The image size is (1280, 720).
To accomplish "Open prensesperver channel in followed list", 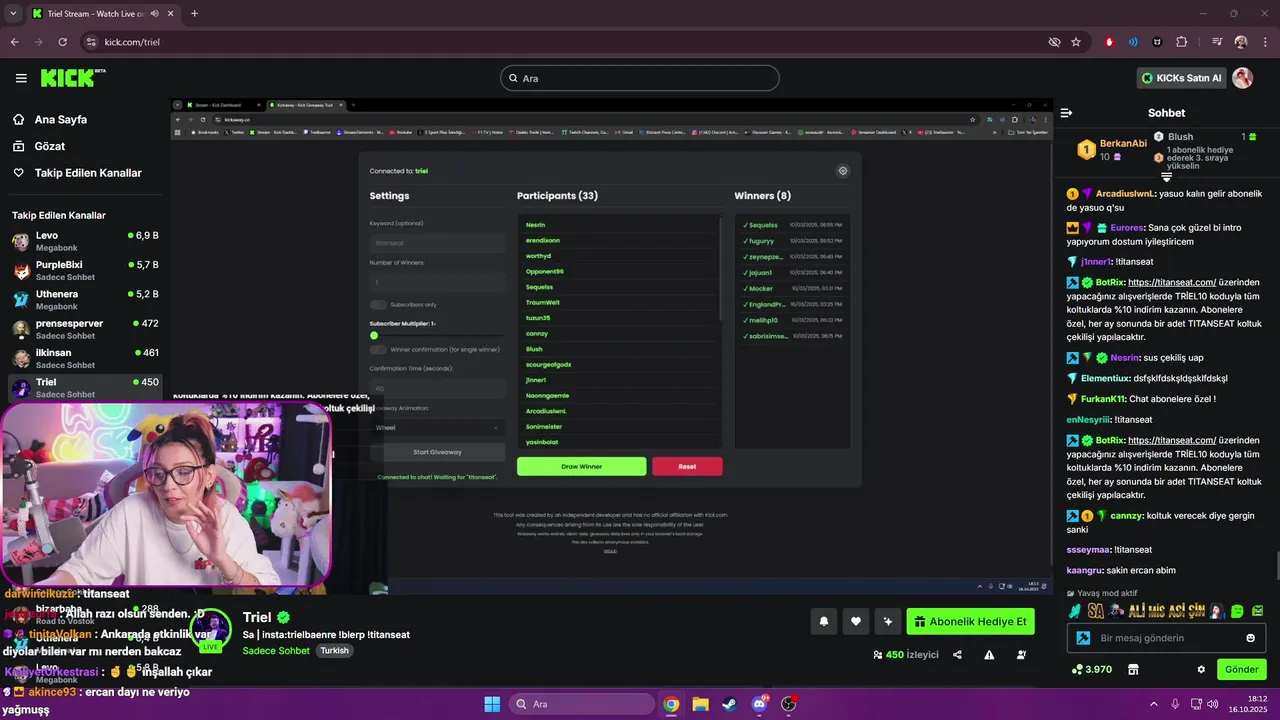I will coord(84,329).
